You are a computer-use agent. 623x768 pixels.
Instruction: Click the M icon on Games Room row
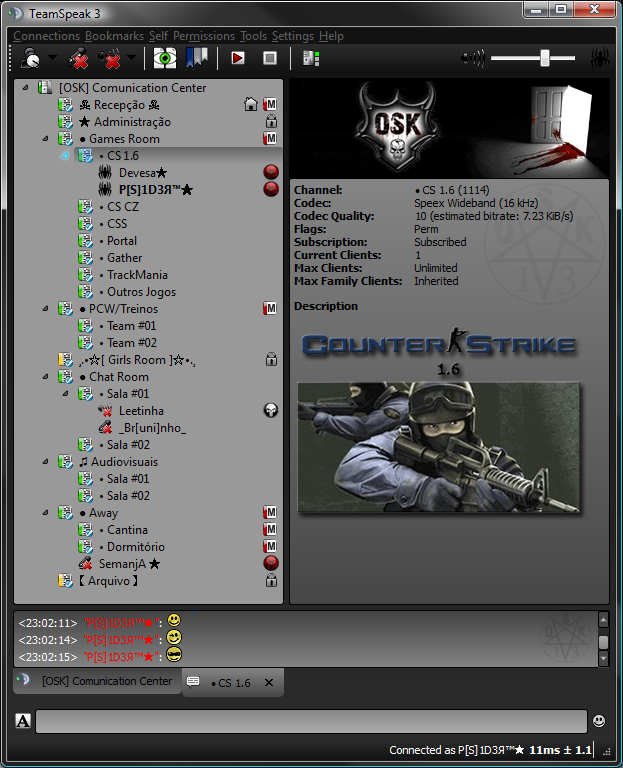[270, 138]
